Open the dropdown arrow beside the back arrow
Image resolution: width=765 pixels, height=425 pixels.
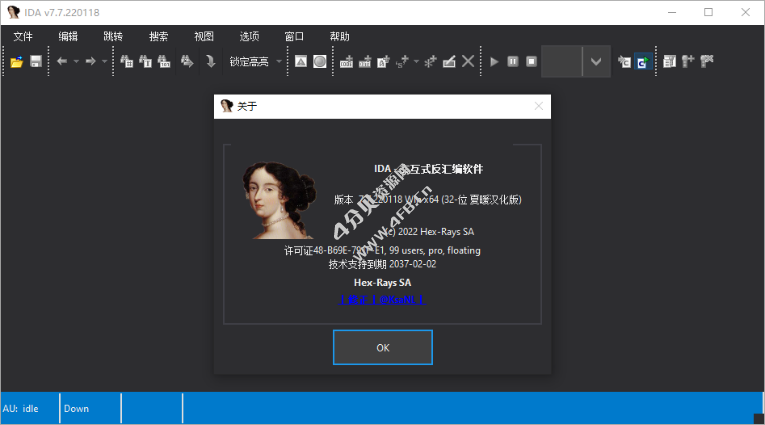(76, 61)
